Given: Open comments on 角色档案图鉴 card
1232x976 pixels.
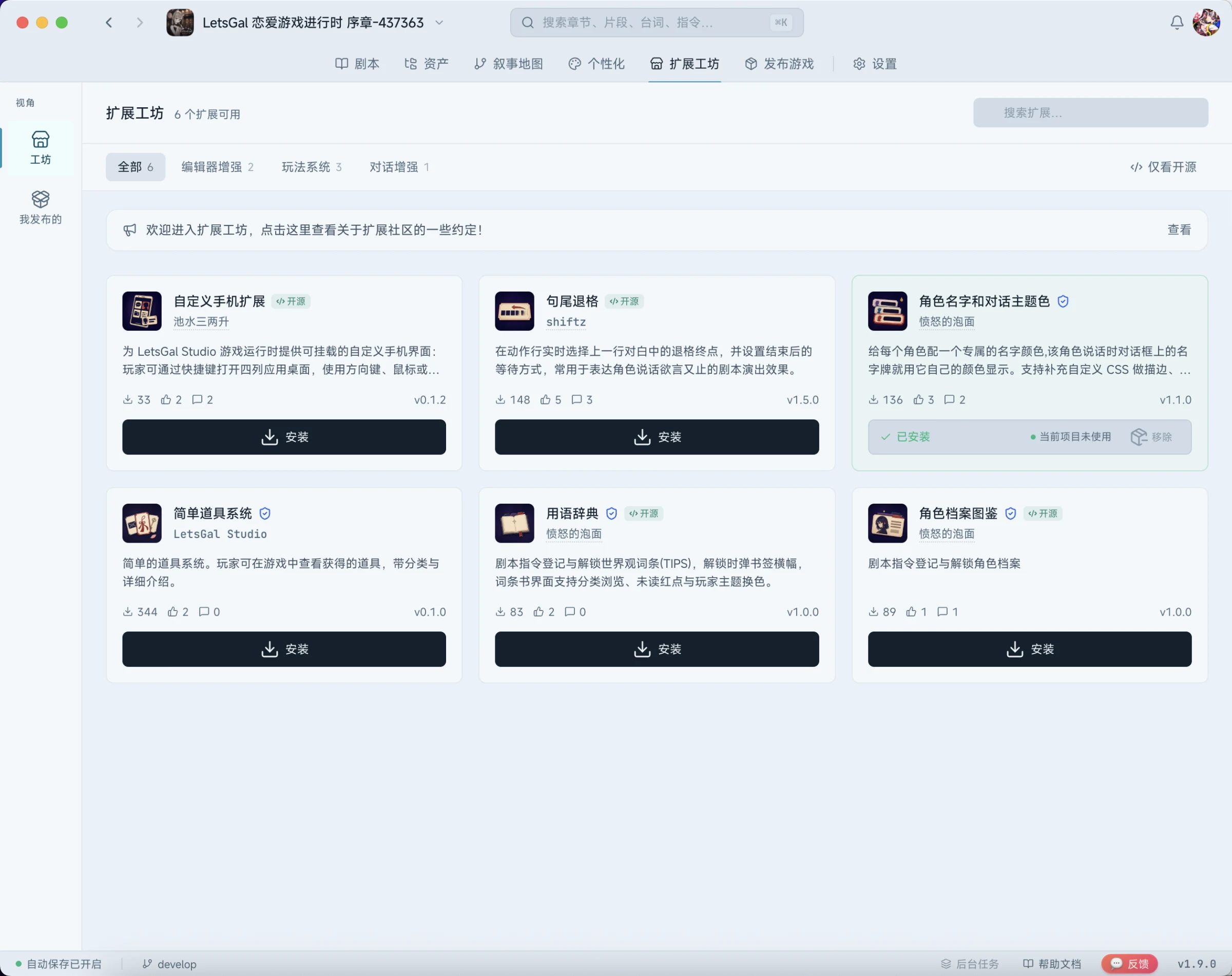Looking at the screenshot, I should point(948,612).
